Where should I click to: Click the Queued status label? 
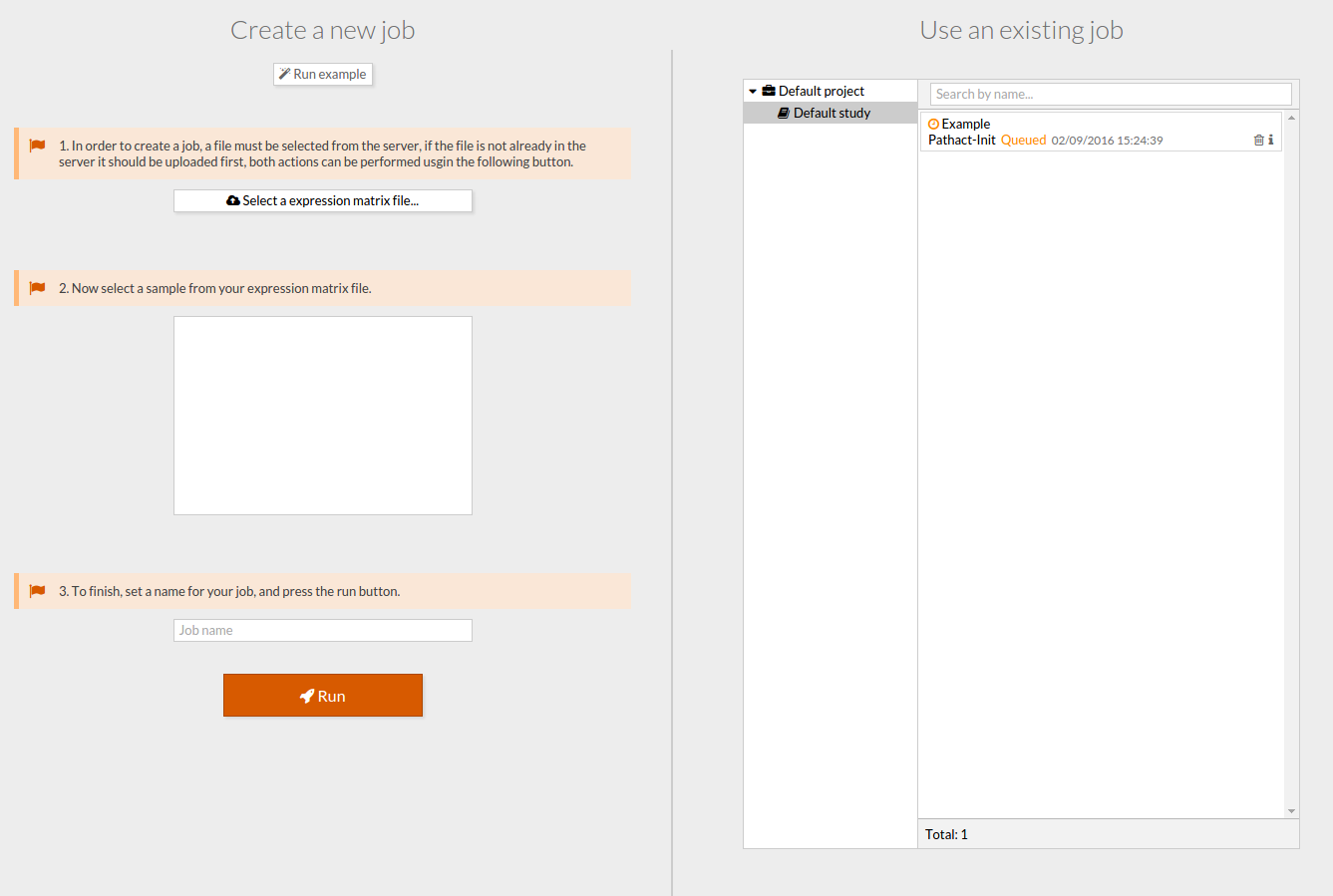1024,141
